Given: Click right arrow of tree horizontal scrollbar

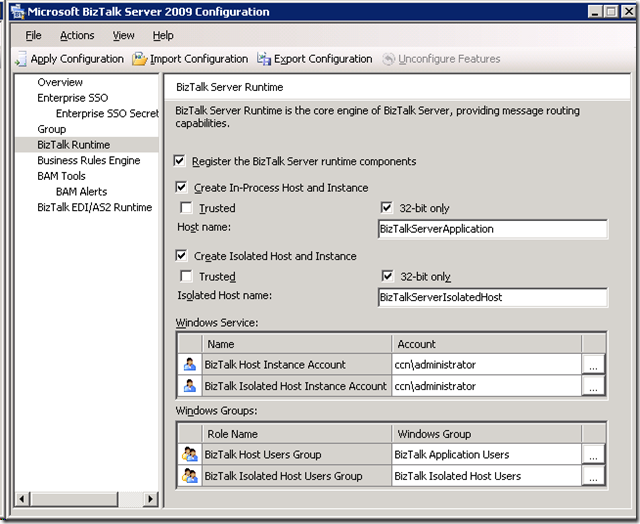Looking at the screenshot, I should coord(150,499).
